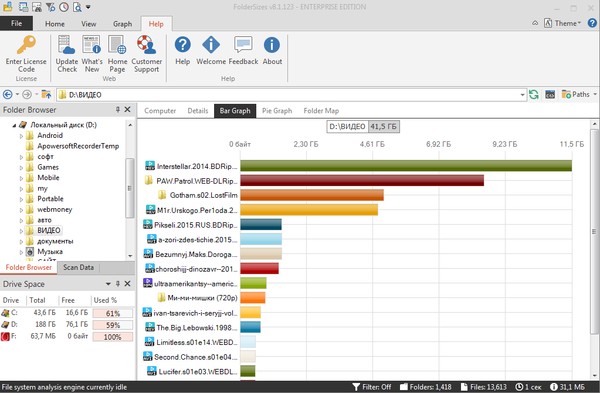Image resolution: width=600 pixels, height=393 pixels.
Task: Pin the Drive Space panel
Action: (118, 284)
